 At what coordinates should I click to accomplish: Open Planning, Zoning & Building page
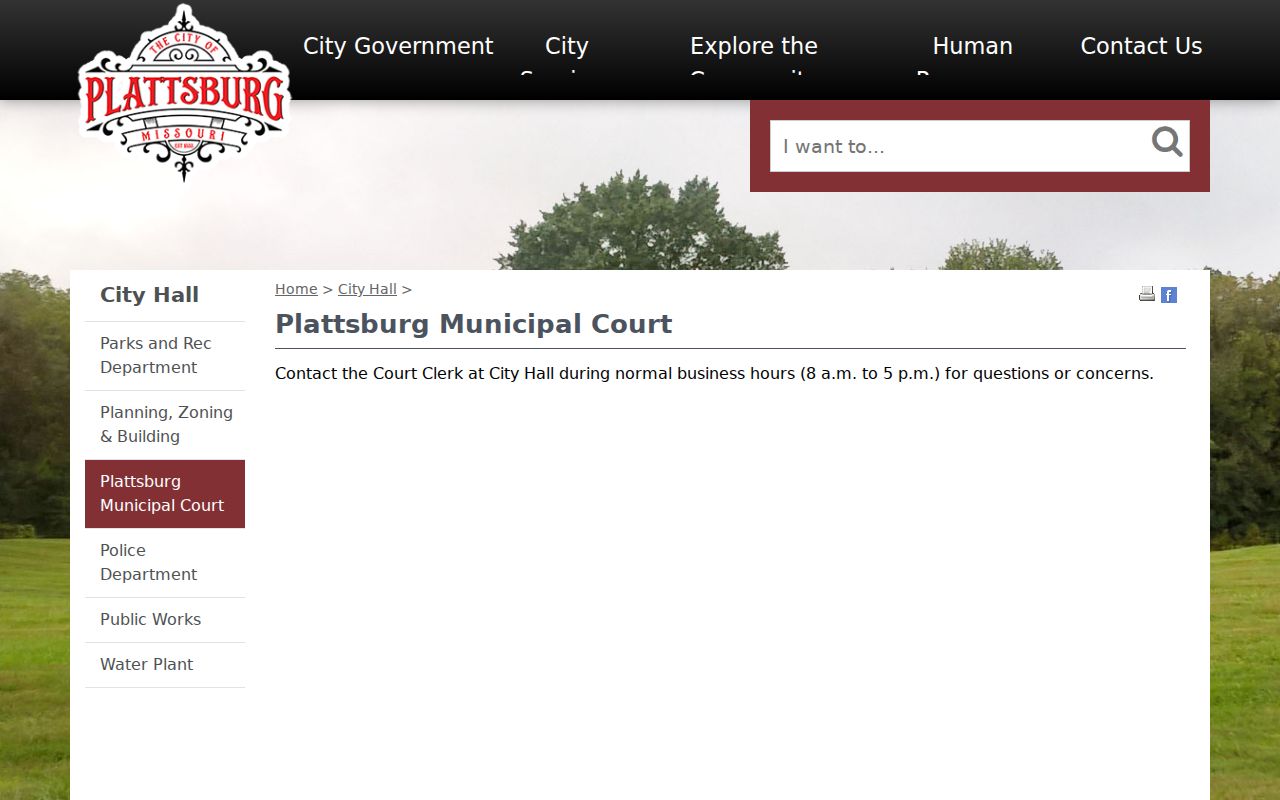coord(165,425)
